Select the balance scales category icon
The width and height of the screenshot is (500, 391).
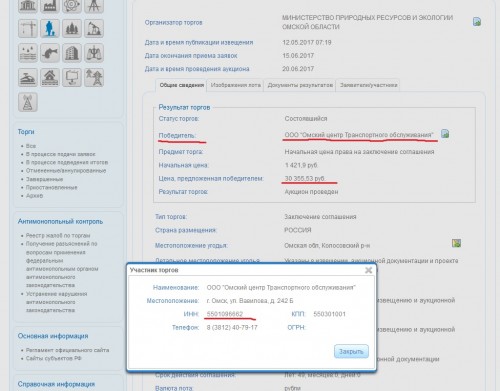coord(94,53)
